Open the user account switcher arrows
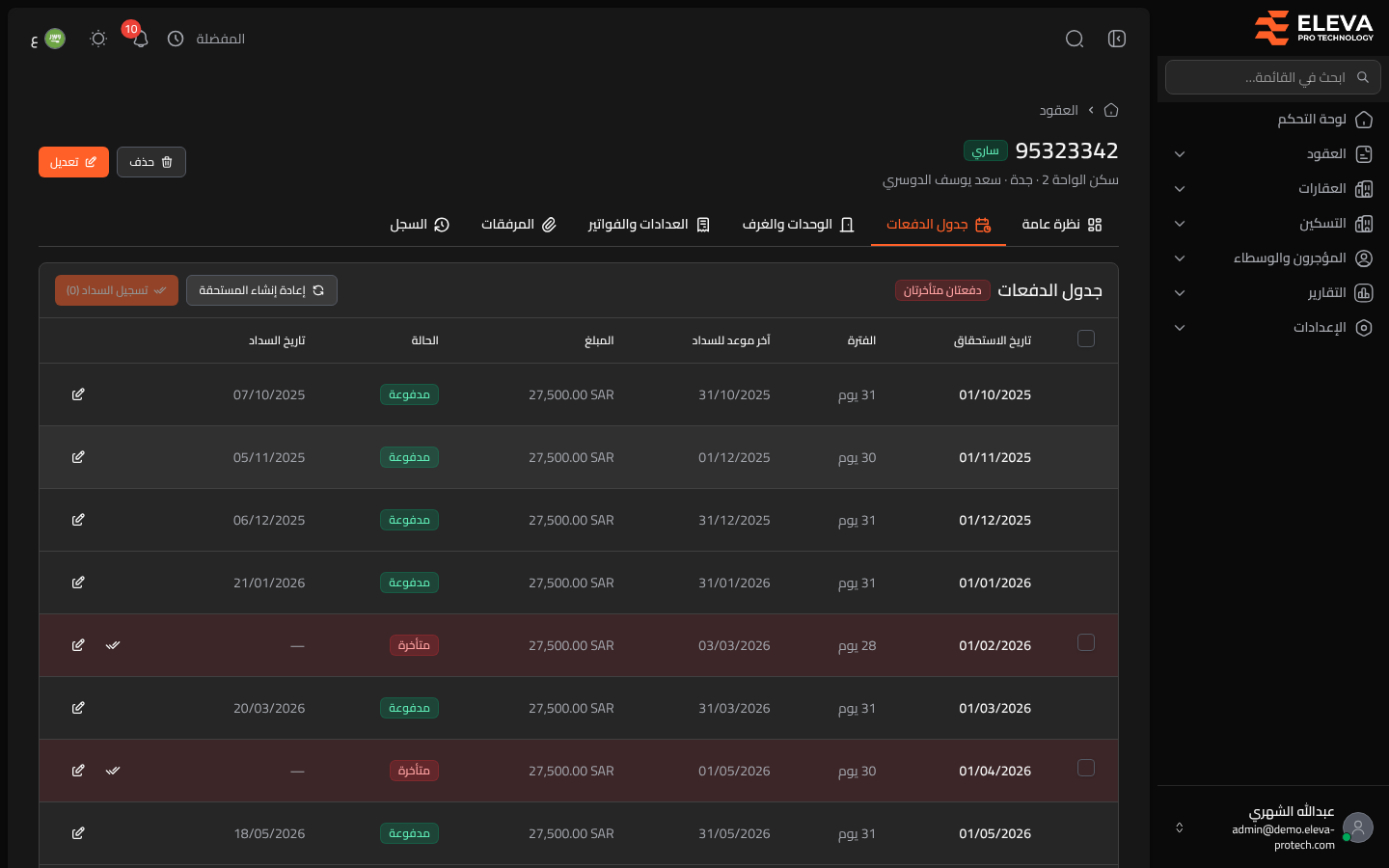The width and height of the screenshot is (1389, 868). [1179, 827]
